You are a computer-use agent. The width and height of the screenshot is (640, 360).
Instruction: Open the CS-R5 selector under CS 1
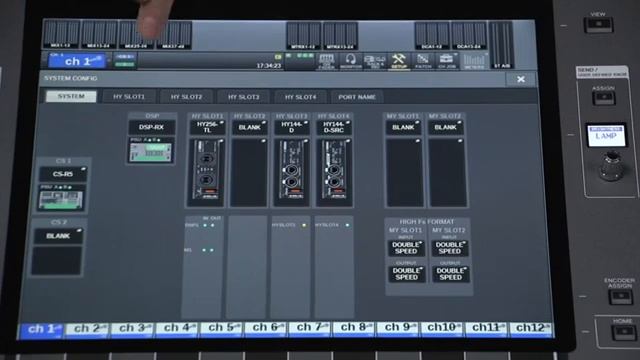click(x=63, y=174)
